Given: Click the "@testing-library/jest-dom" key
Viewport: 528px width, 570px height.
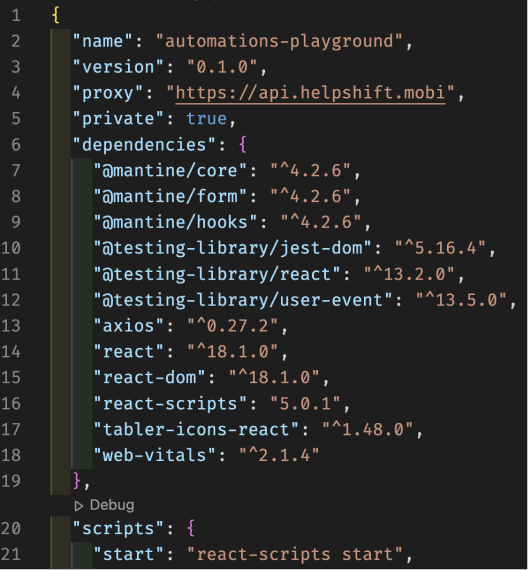Looking at the screenshot, I should click(x=232, y=248).
